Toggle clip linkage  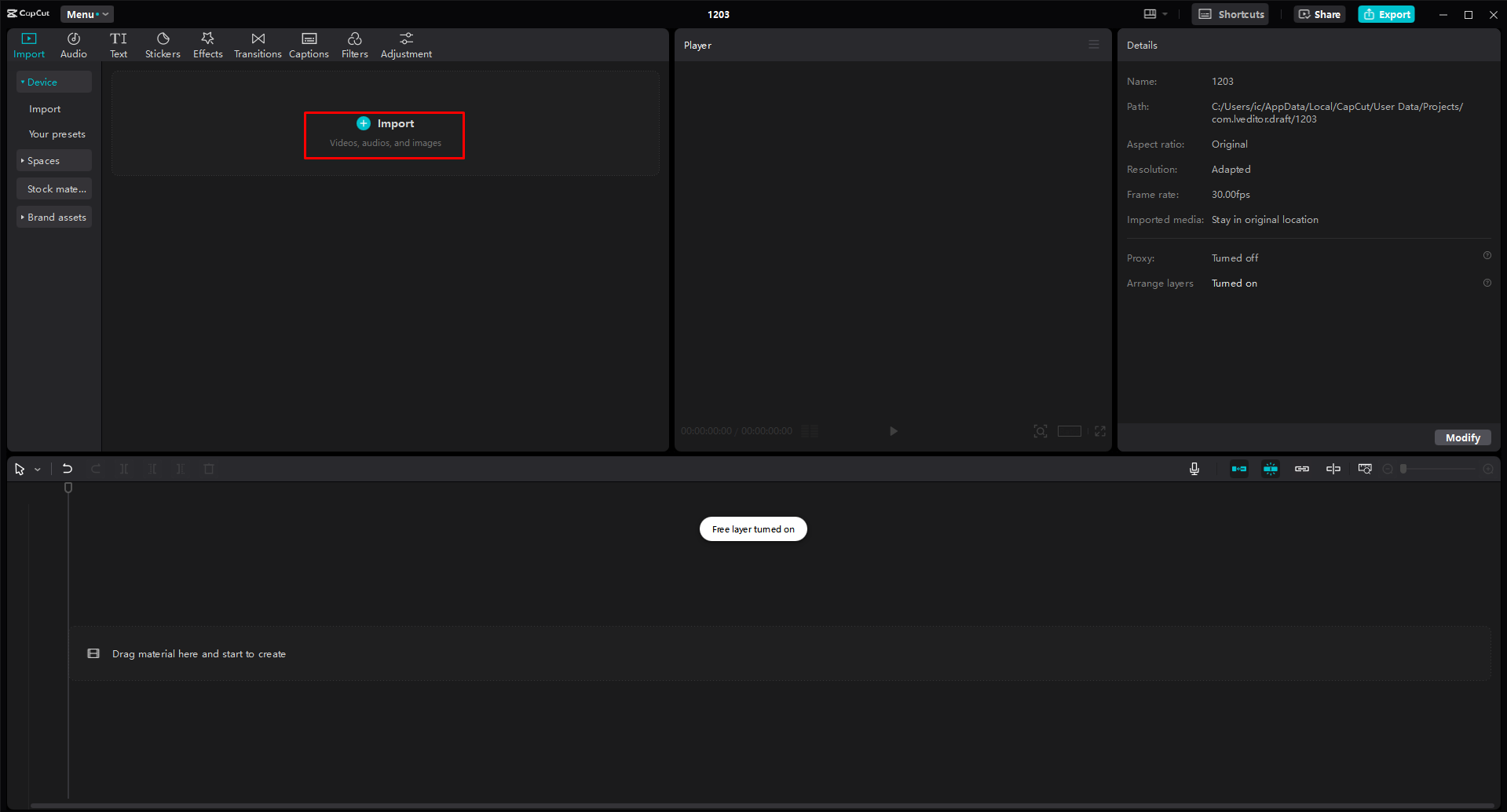click(x=1302, y=469)
